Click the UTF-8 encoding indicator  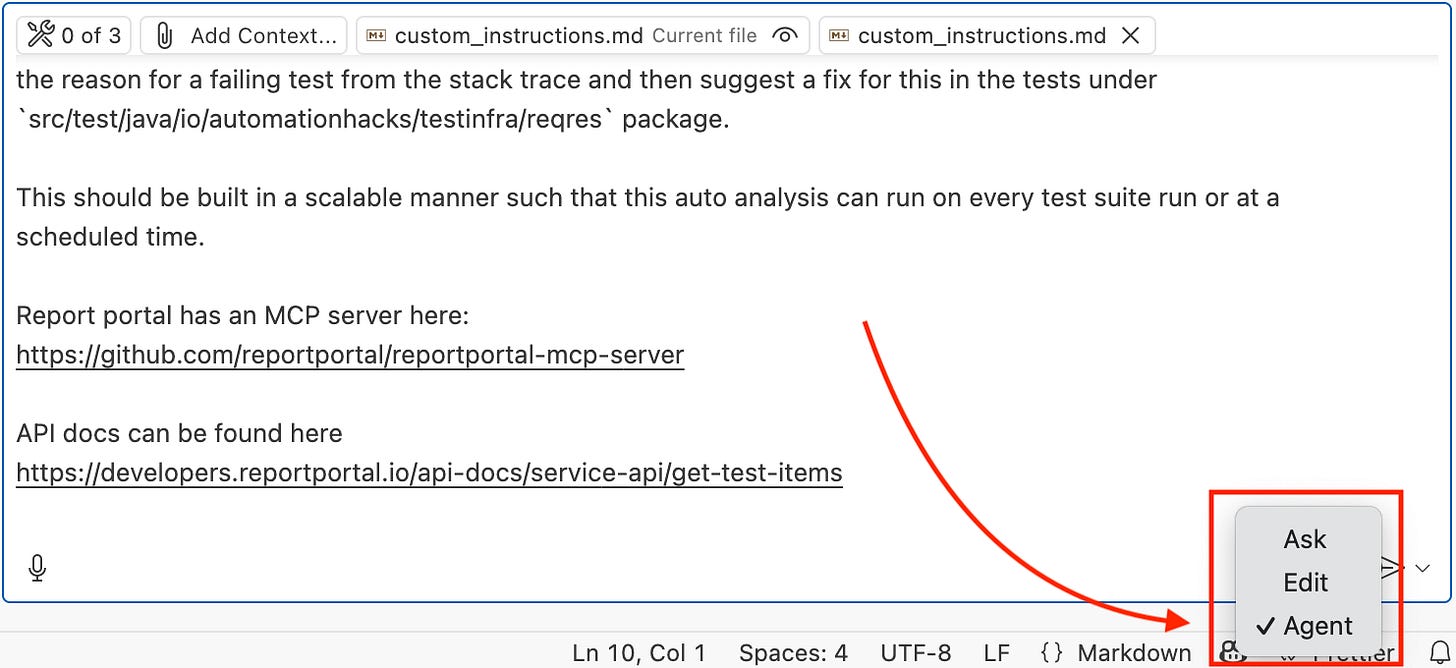point(916,652)
